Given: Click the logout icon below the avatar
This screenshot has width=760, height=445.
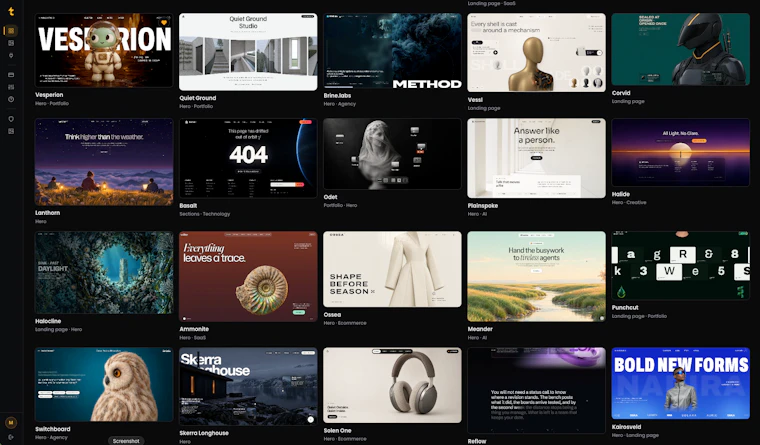Looking at the screenshot, I should tap(11, 437).
